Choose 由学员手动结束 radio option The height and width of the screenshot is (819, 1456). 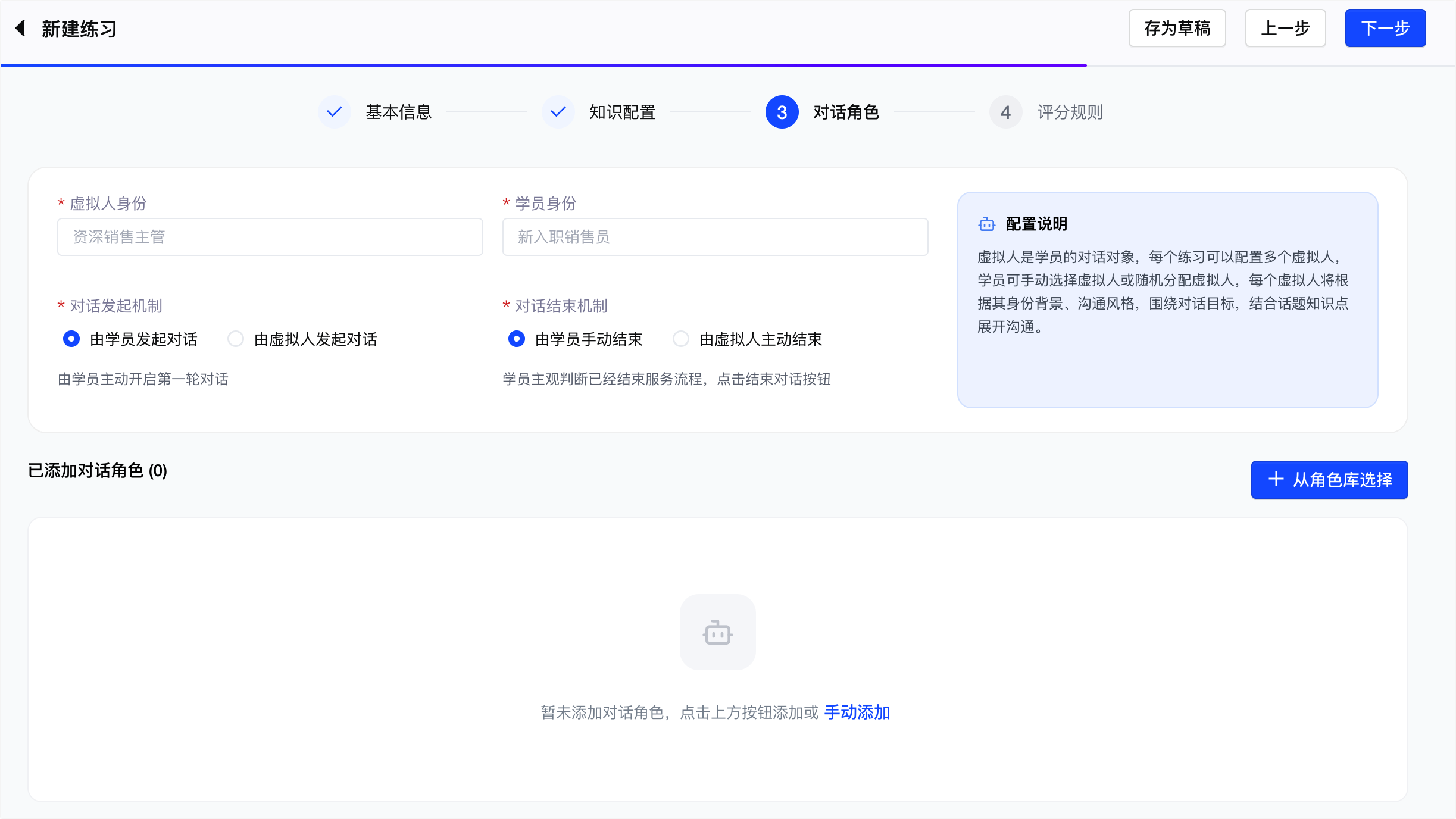(517, 339)
